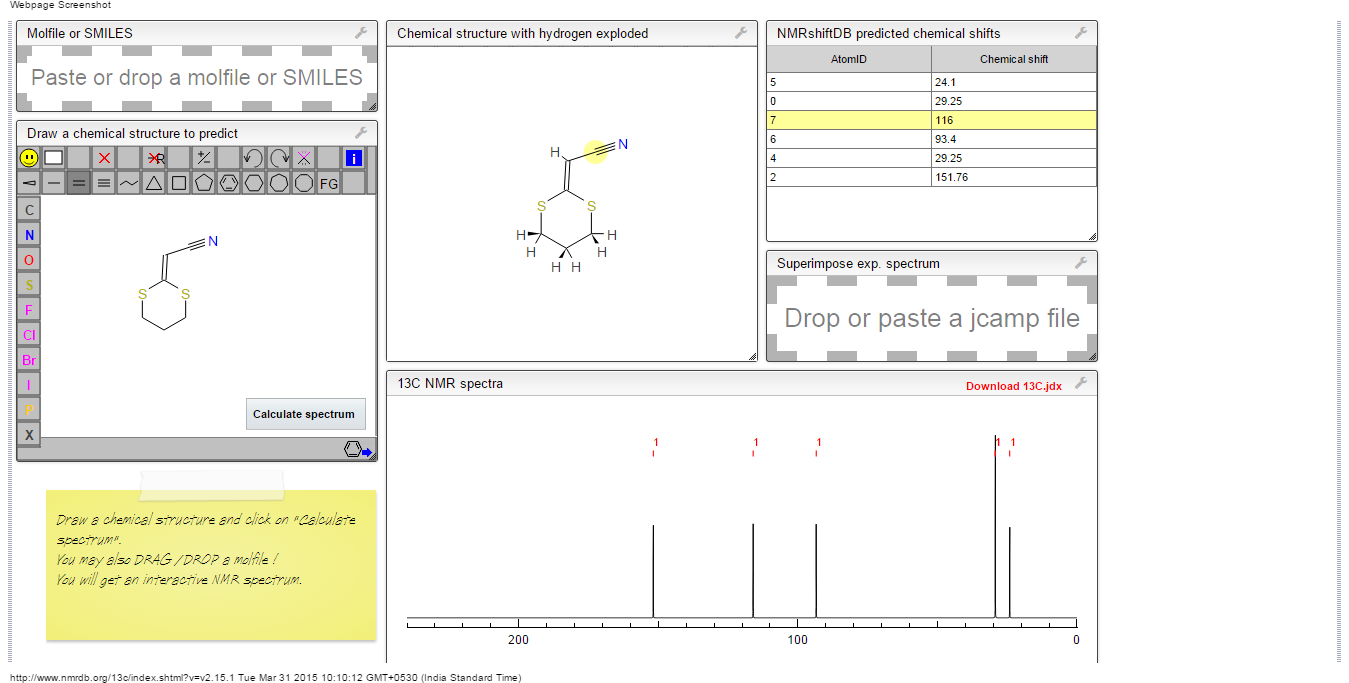Toggle the double bond tool
Image resolution: width=1349 pixels, height=683 pixels.
[x=79, y=183]
